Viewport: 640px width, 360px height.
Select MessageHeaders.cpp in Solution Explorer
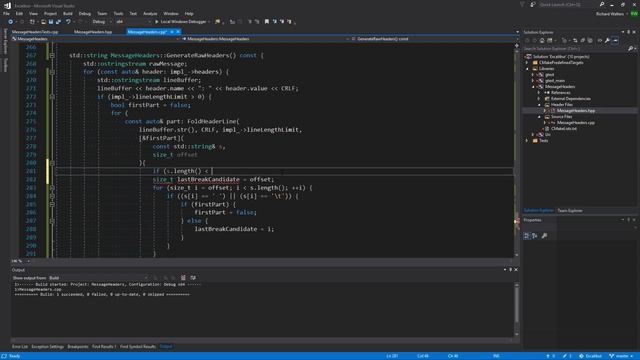coord(576,123)
